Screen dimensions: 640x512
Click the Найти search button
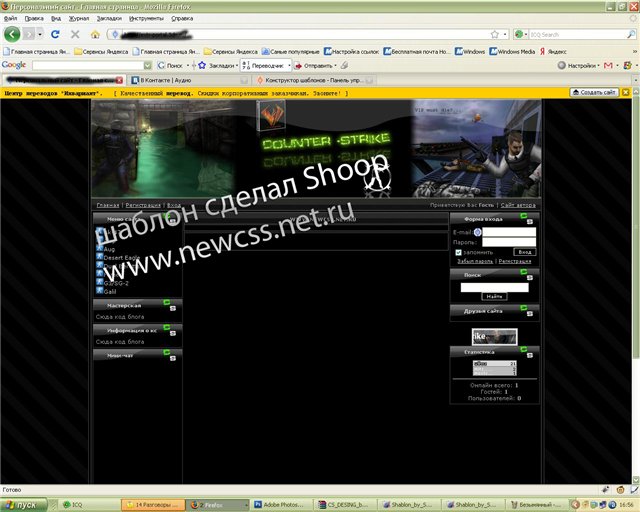tap(494, 296)
